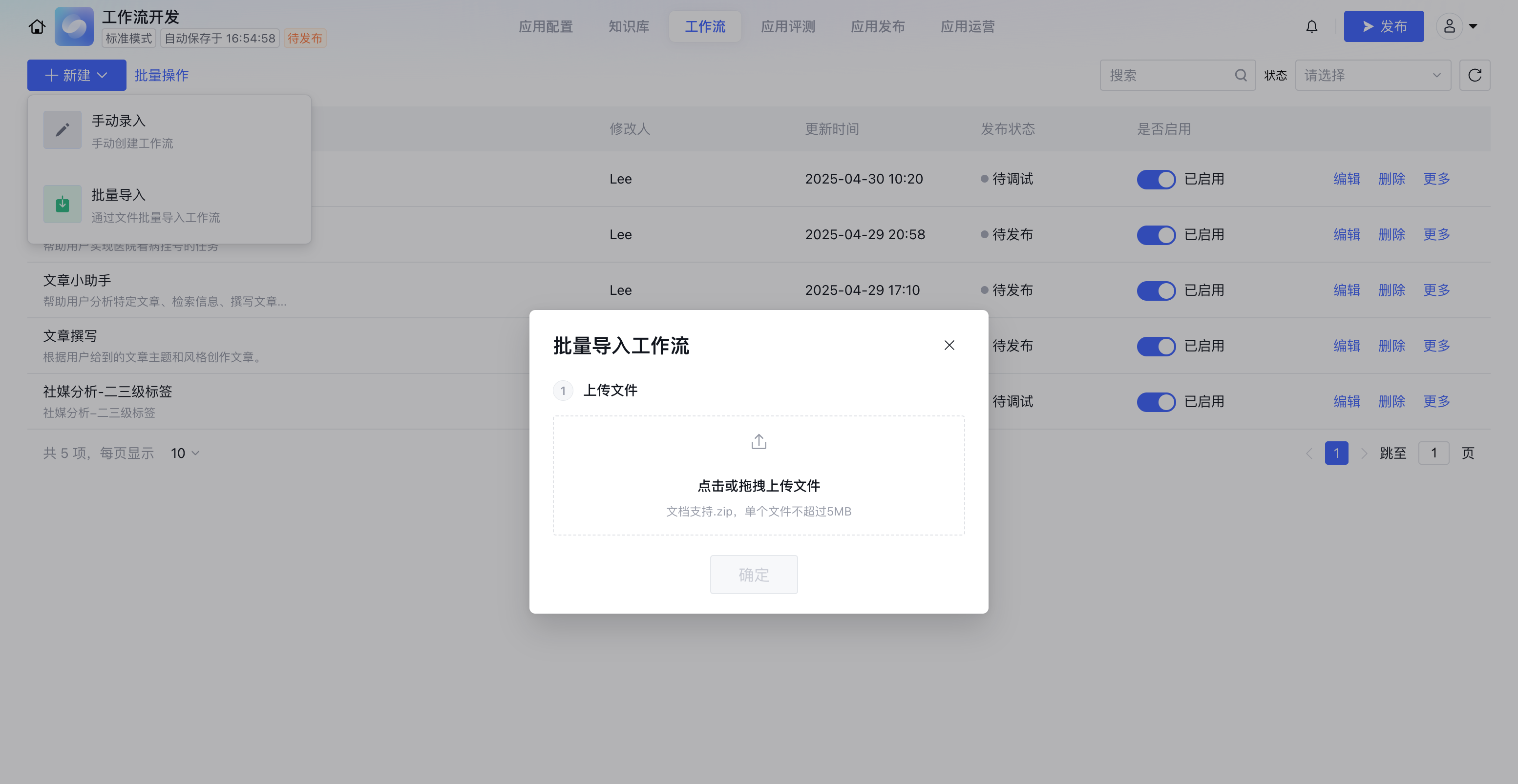Screen dimensions: 1518x784
Task: Select the pencil manual entry icon
Action: click(x=63, y=130)
